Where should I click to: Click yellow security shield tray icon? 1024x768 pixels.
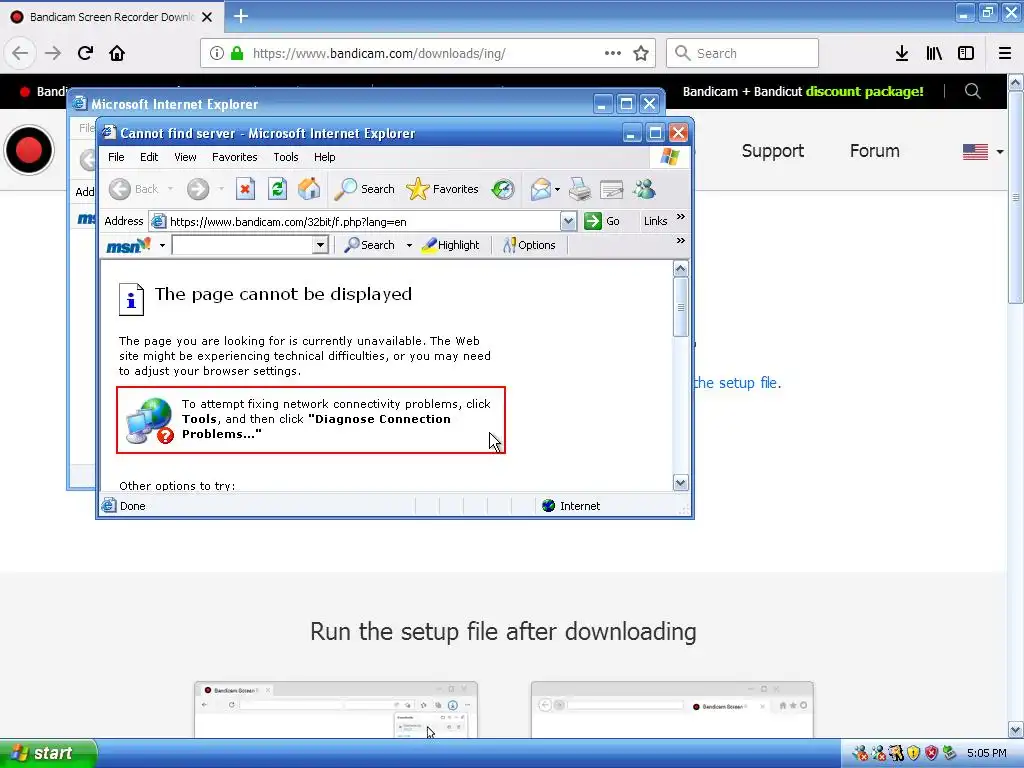(x=913, y=753)
